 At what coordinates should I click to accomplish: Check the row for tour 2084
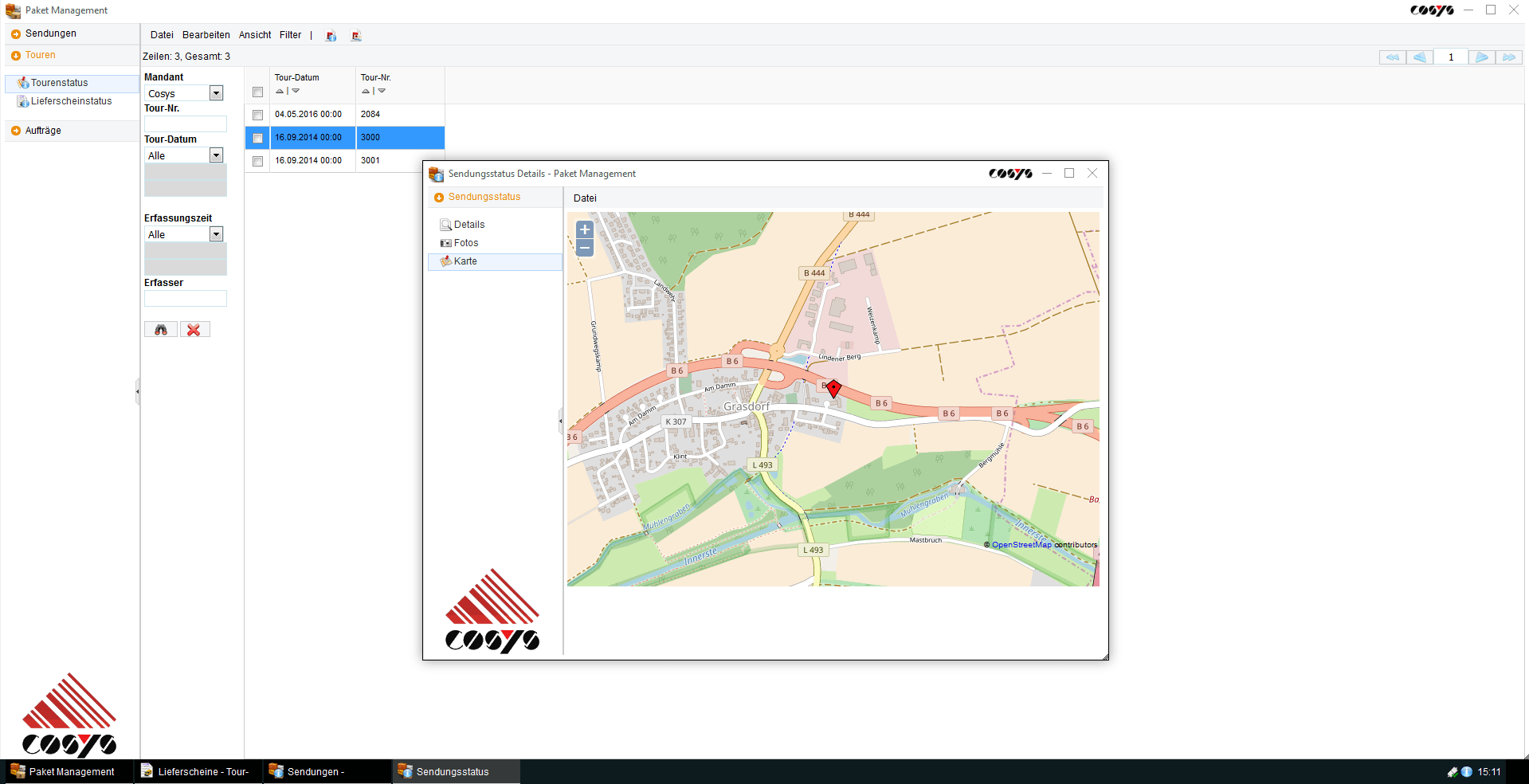coord(257,116)
